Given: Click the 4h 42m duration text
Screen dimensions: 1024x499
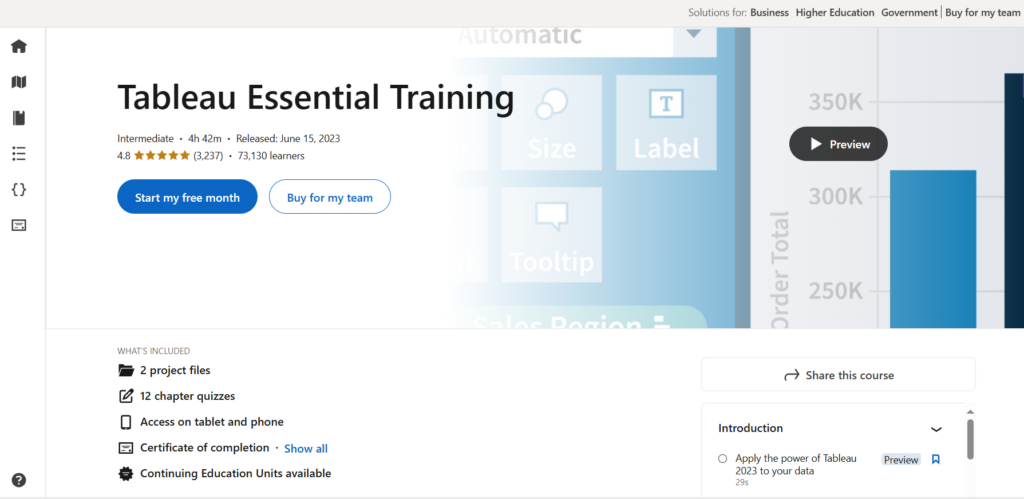Looking at the screenshot, I should point(205,138).
